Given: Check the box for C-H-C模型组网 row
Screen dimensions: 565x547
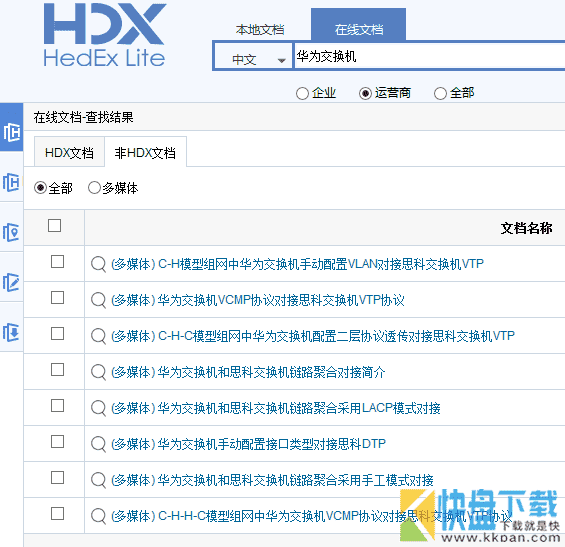Looking at the screenshot, I should tap(58, 334).
